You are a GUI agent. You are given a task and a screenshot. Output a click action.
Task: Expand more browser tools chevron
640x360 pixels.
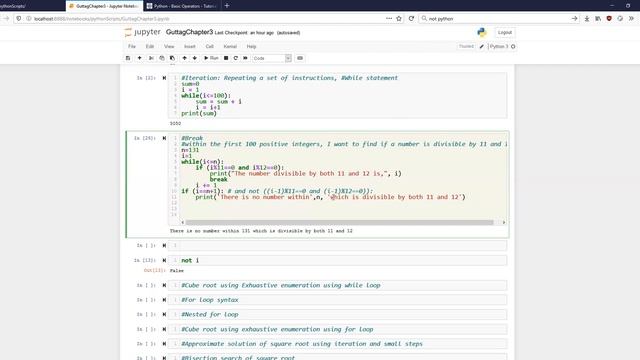tap(631, 19)
